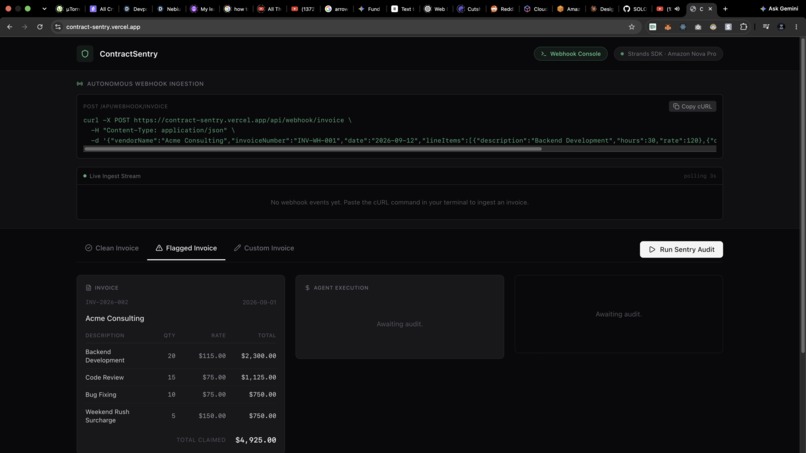Click the ContractSentry shield logo icon
The width and height of the screenshot is (806, 453).
tap(85, 53)
